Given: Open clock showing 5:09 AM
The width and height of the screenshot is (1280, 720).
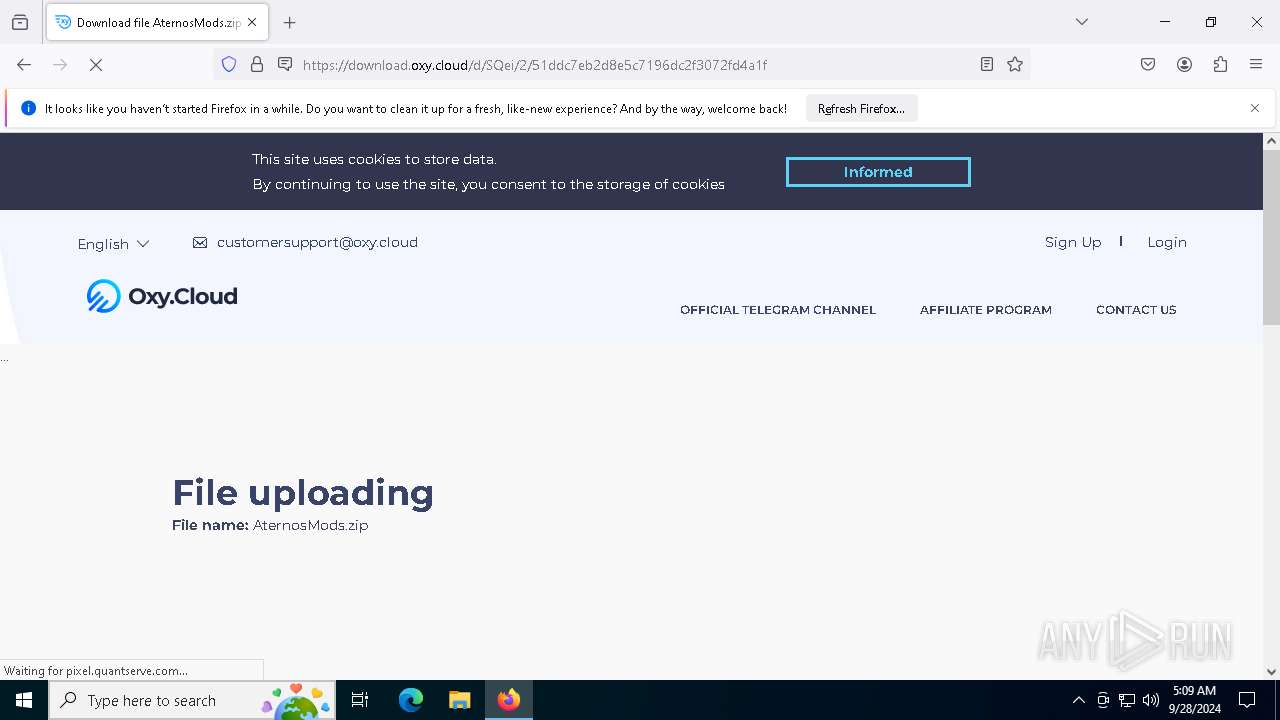Looking at the screenshot, I should [x=1194, y=700].
